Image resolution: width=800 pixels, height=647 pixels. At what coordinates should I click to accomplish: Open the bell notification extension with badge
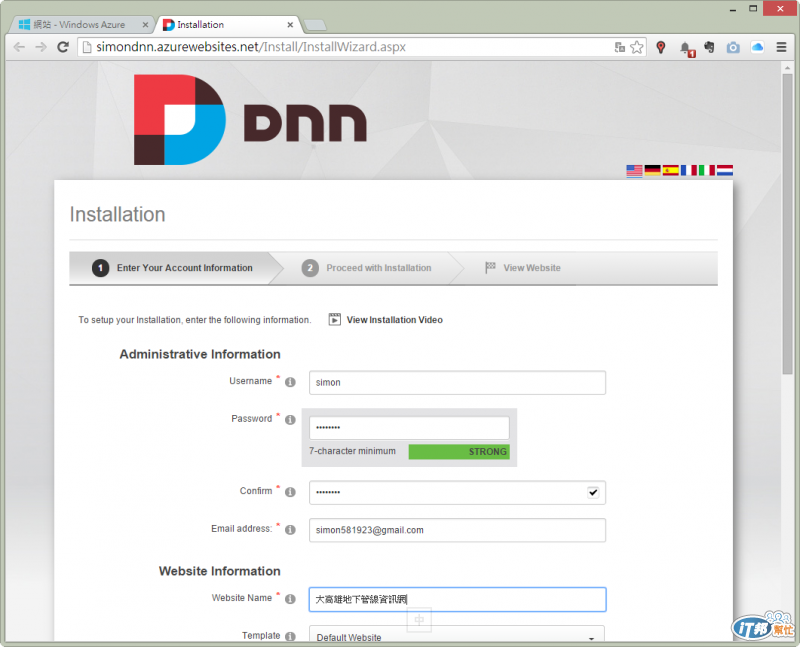(x=687, y=48)
